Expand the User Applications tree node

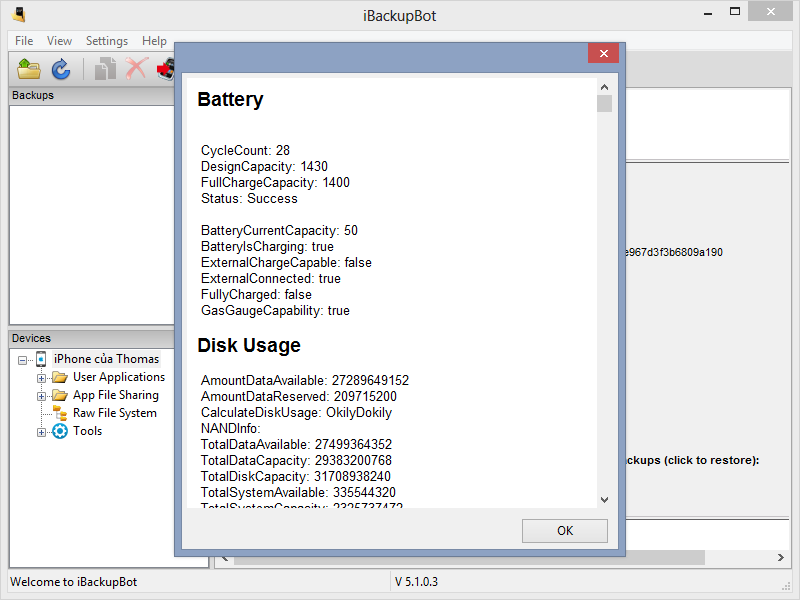41,378
